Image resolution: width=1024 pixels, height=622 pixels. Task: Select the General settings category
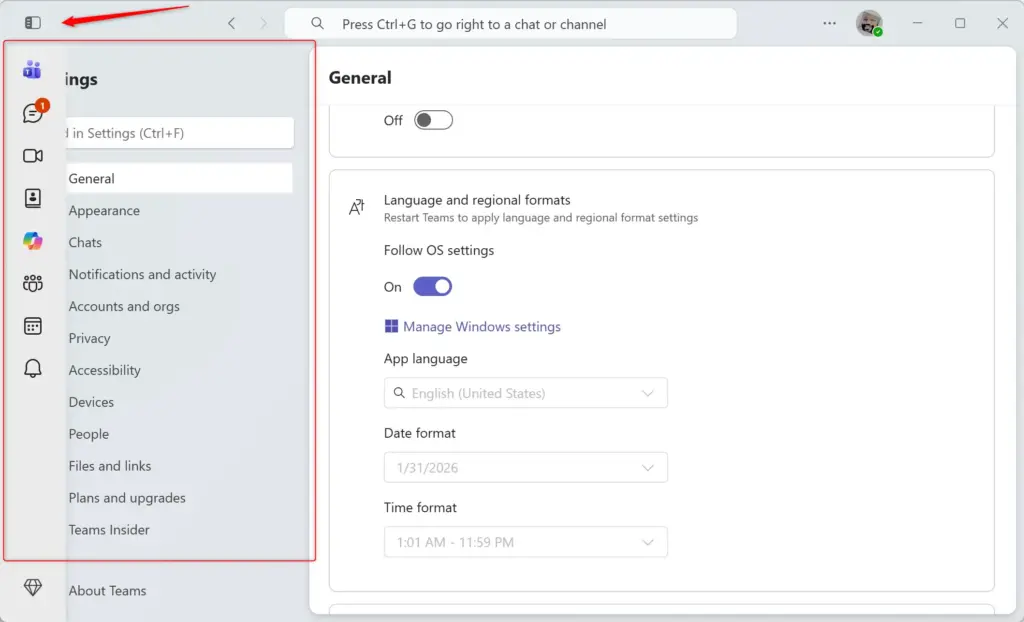click(180, 178)
